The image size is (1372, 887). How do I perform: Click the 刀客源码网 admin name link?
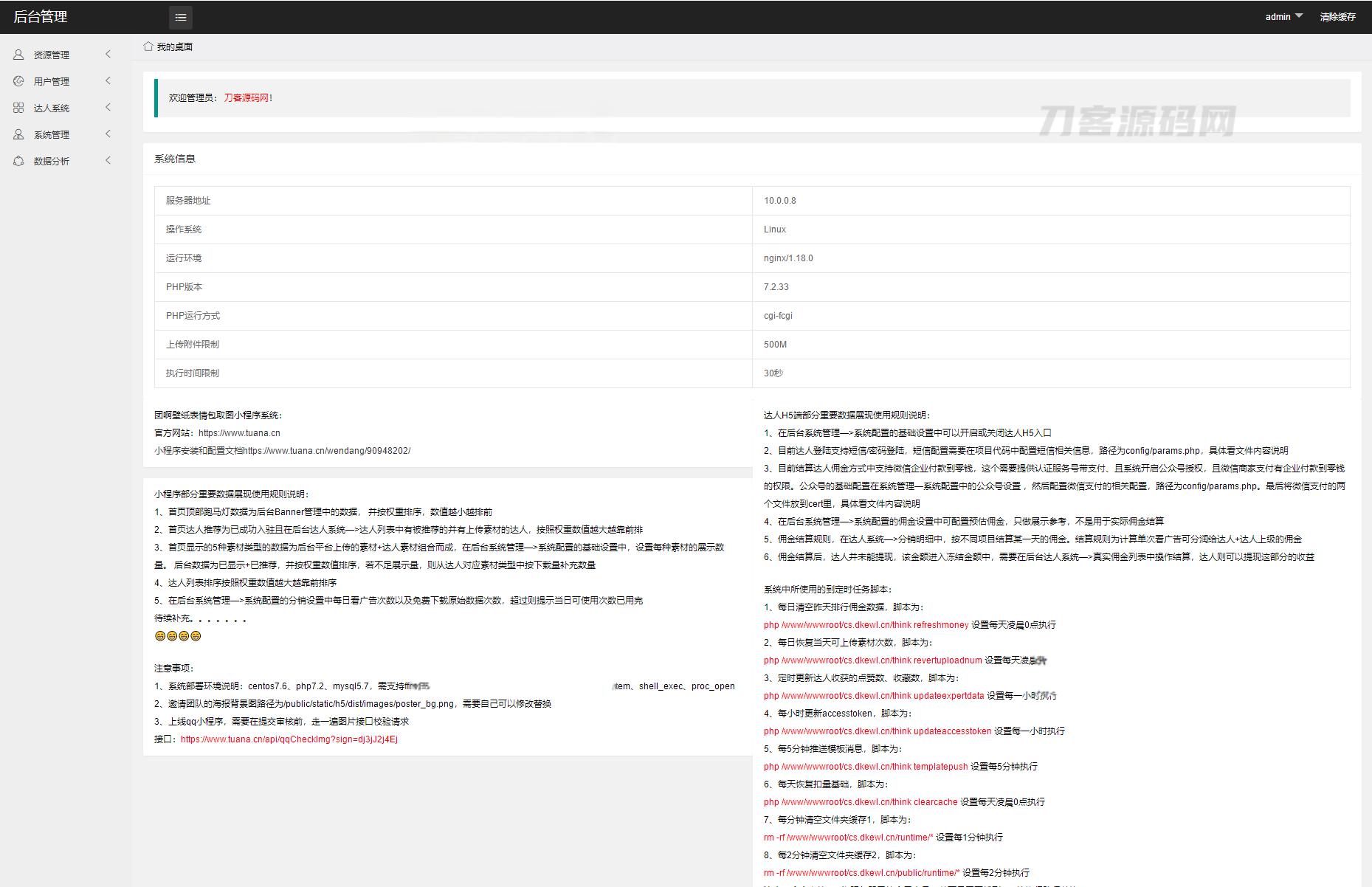[247, 97]
